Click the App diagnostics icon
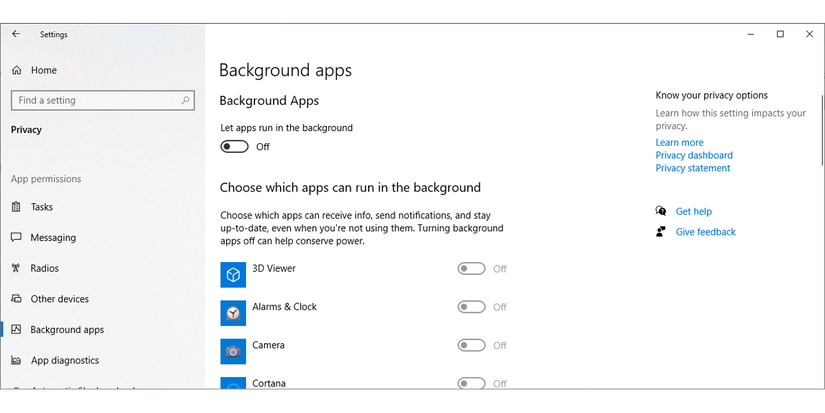The width and height of the screenshot is (825, 413). click(x=16, y=360)
